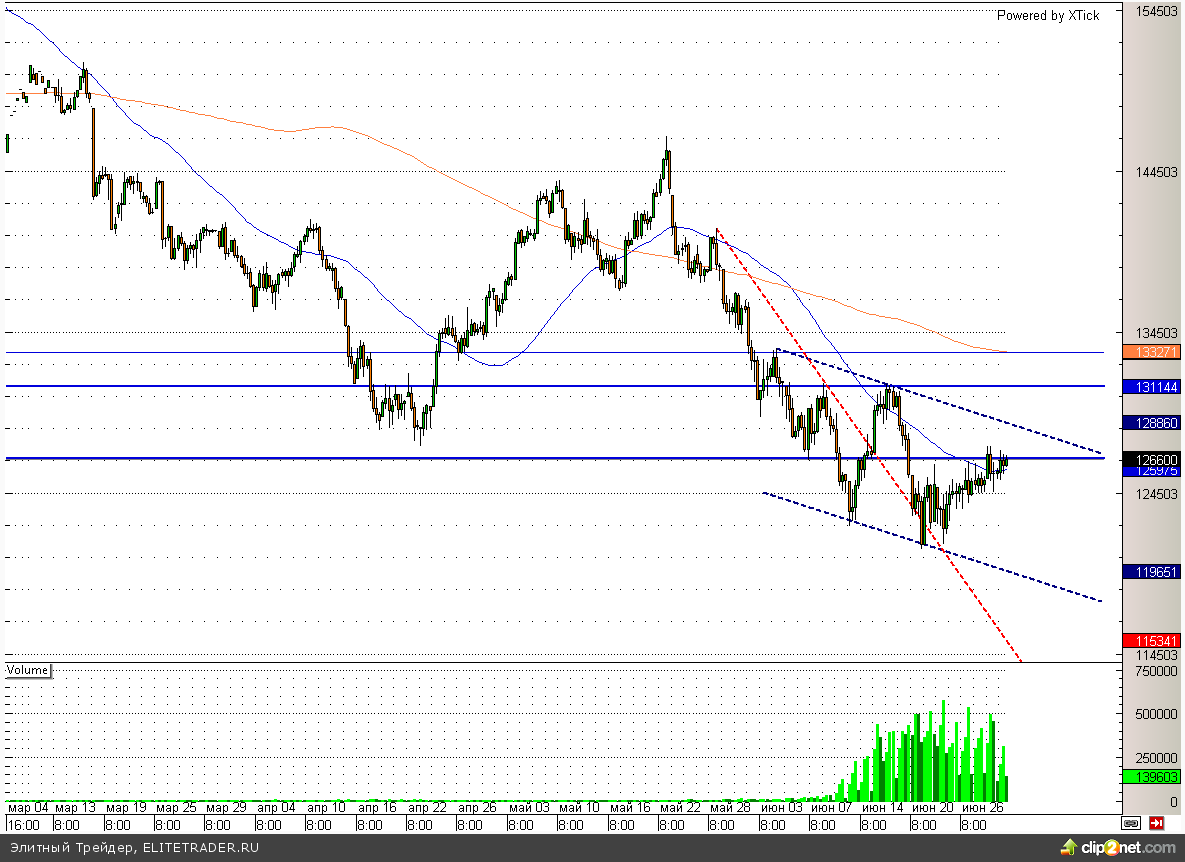The image size is (1185, 862).
Task: Click the 'апр 16' date on time axis
Action: [377, 807]
